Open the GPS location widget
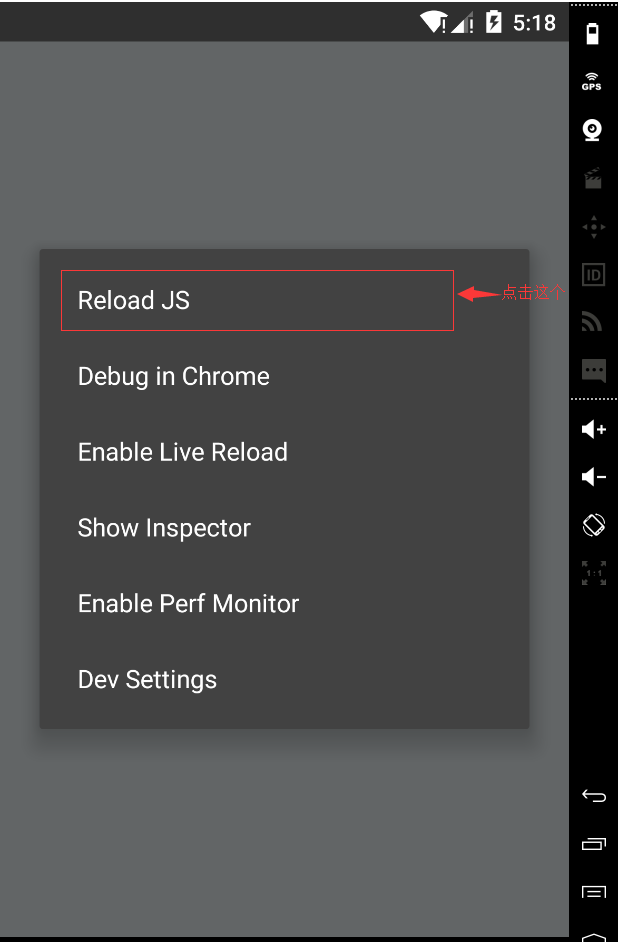 (x=592, y=82)
